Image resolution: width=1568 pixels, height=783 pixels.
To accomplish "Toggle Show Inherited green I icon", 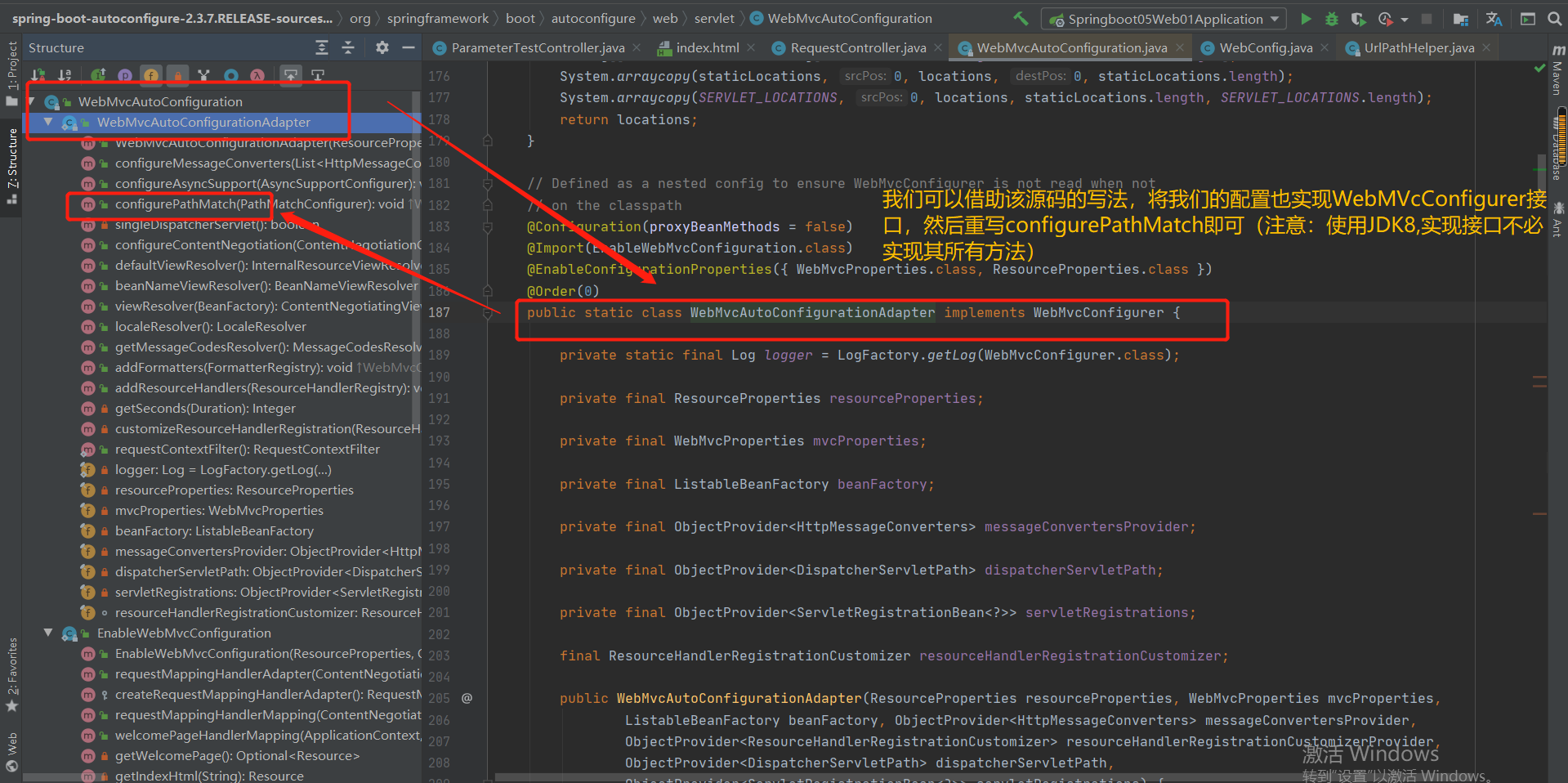I will pos(98,75).
